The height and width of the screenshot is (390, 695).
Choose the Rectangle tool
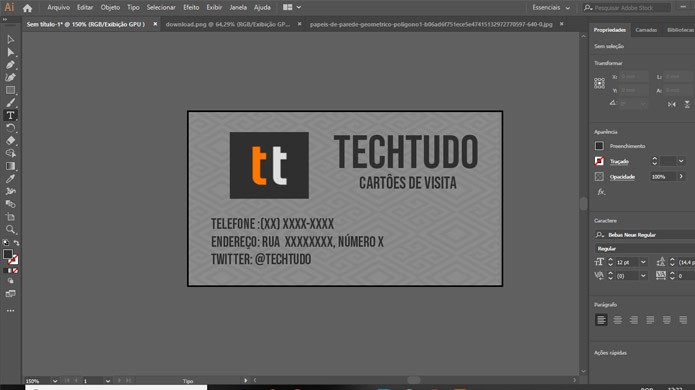pos(10,90)
